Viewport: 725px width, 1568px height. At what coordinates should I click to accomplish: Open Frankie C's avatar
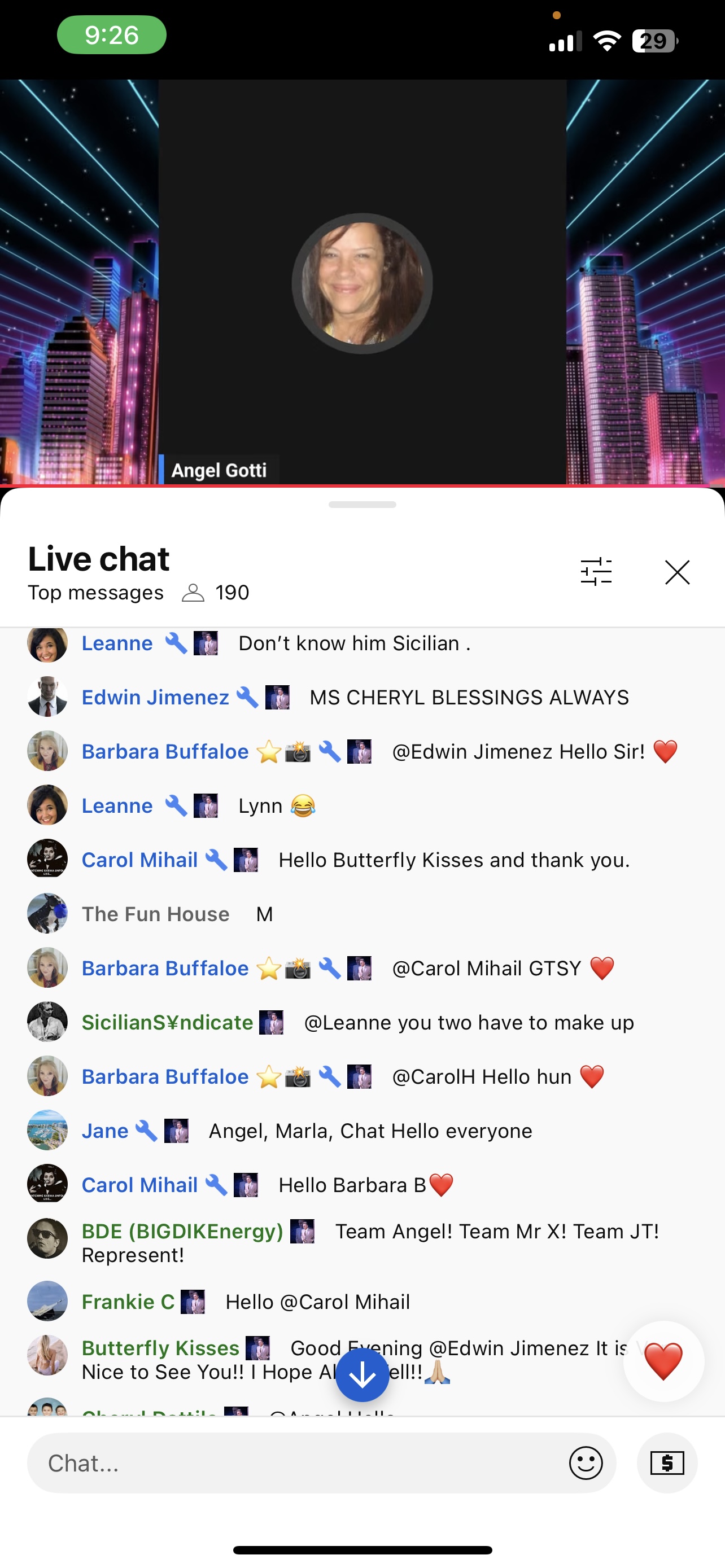tap(47, 1302)
